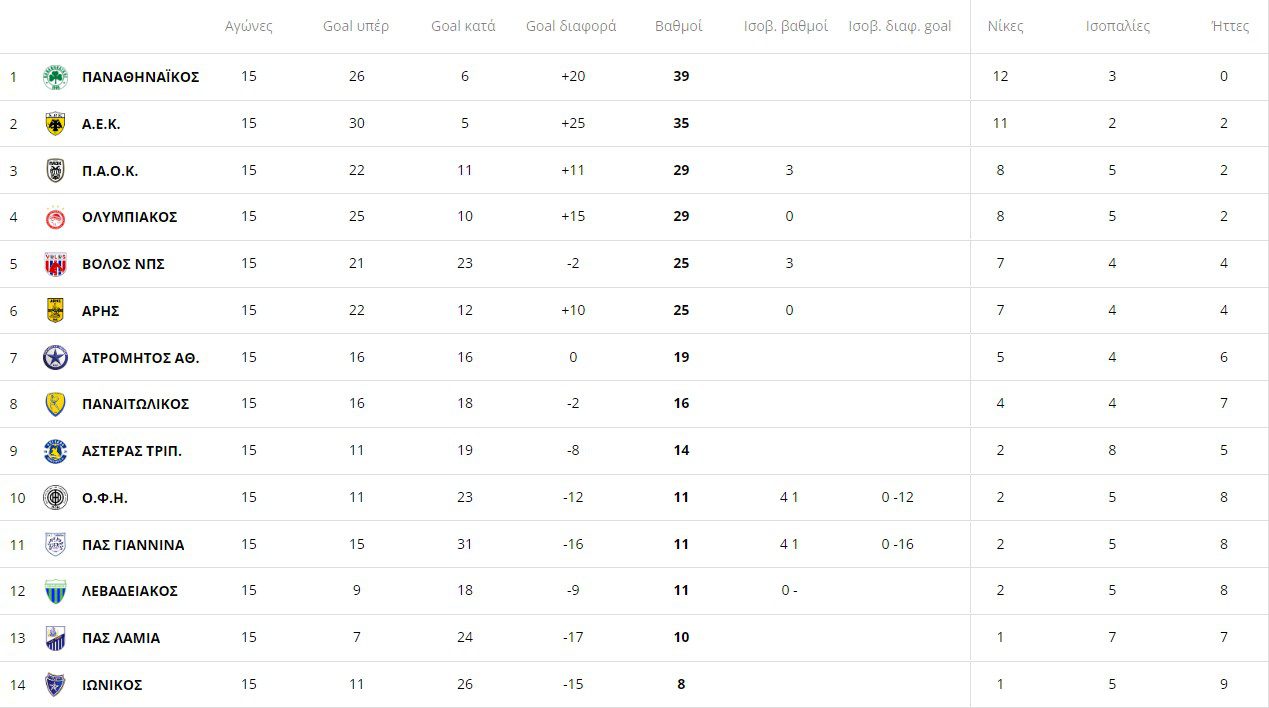1269x708 pixels.
Task: Click the Panathinaikos green clover crest
Action: [55, 77]
